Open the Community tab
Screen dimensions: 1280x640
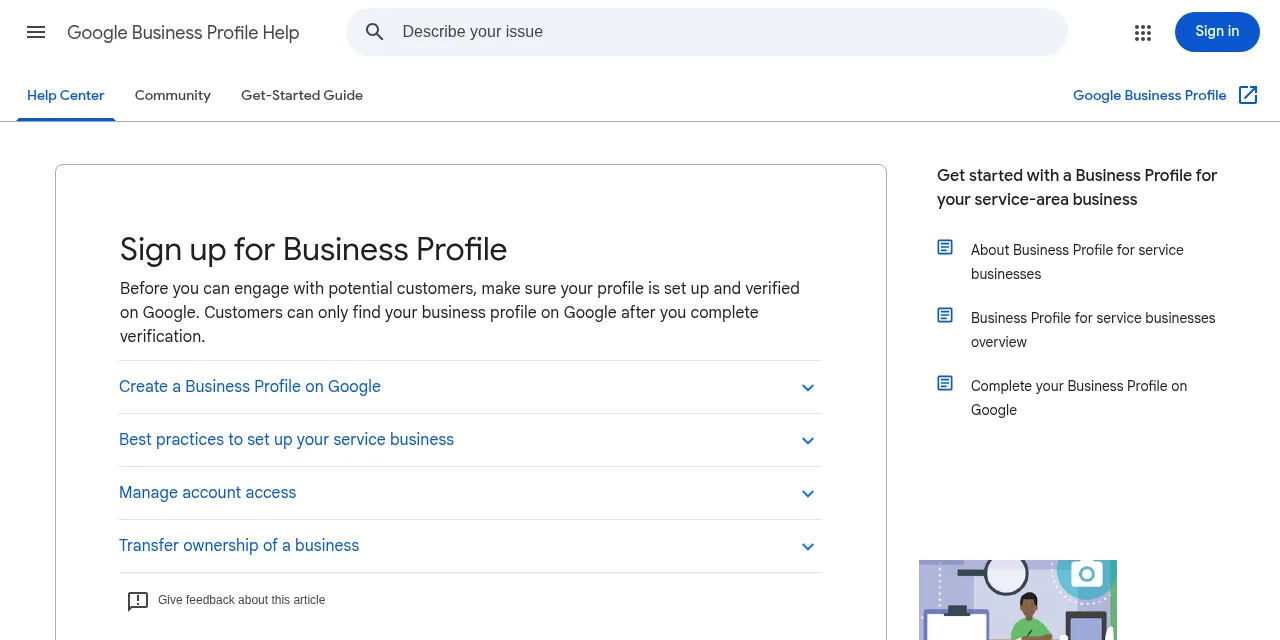pos(173,96)
